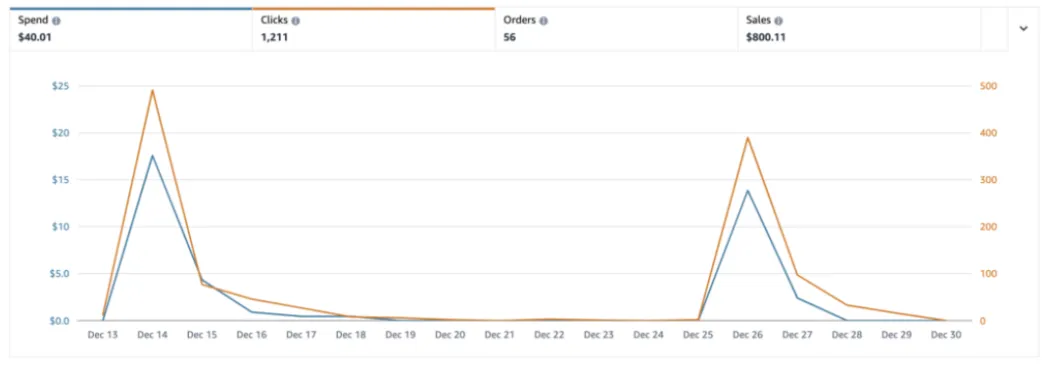
Task: Click the Dec 17 axis label
Action: [x=301, y=336]
